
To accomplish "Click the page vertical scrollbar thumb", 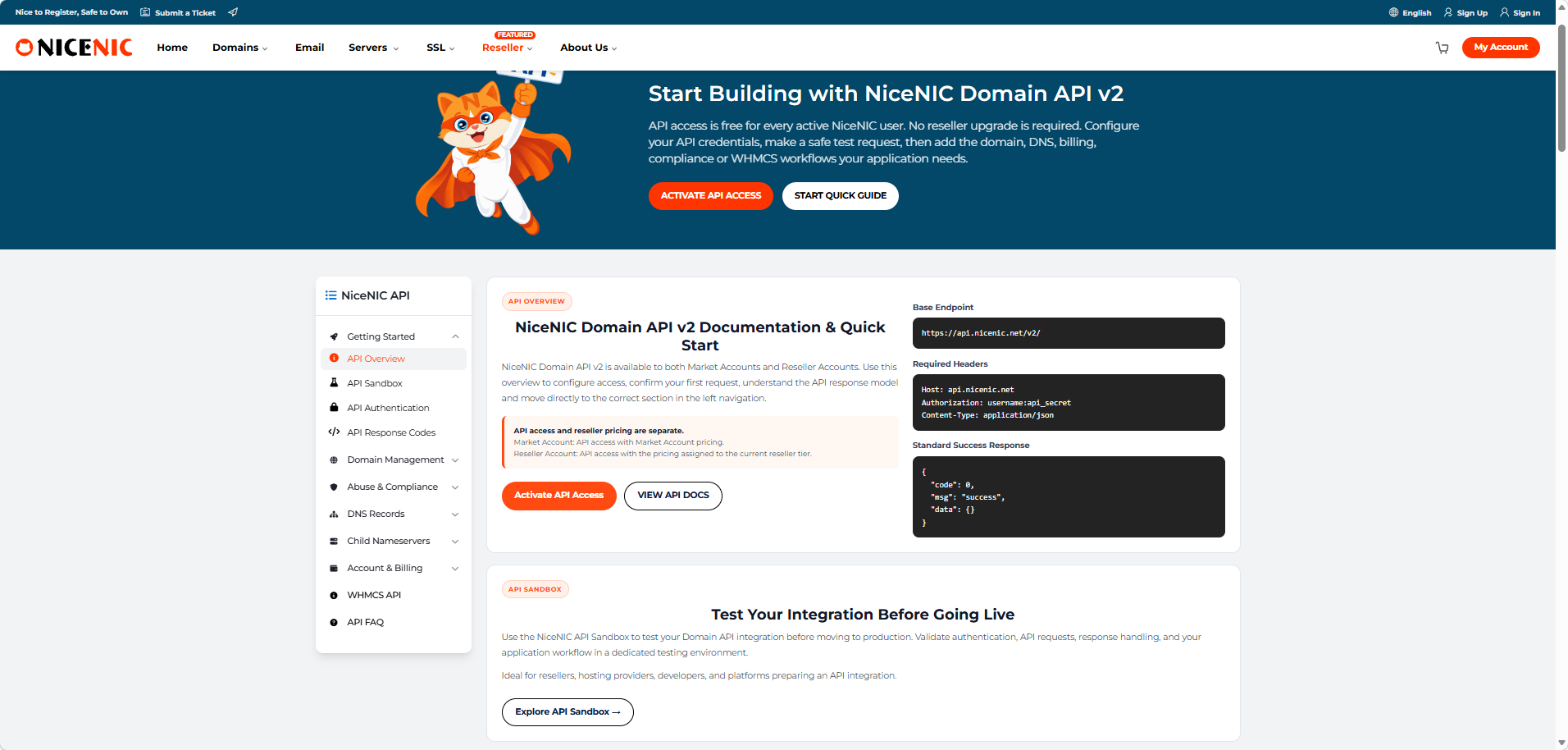I will tap(1561, 88).
